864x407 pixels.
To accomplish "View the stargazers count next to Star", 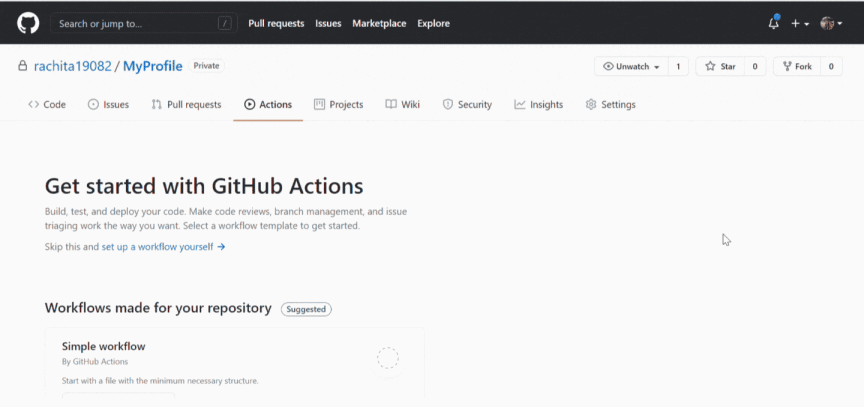I will pos(755,67).
